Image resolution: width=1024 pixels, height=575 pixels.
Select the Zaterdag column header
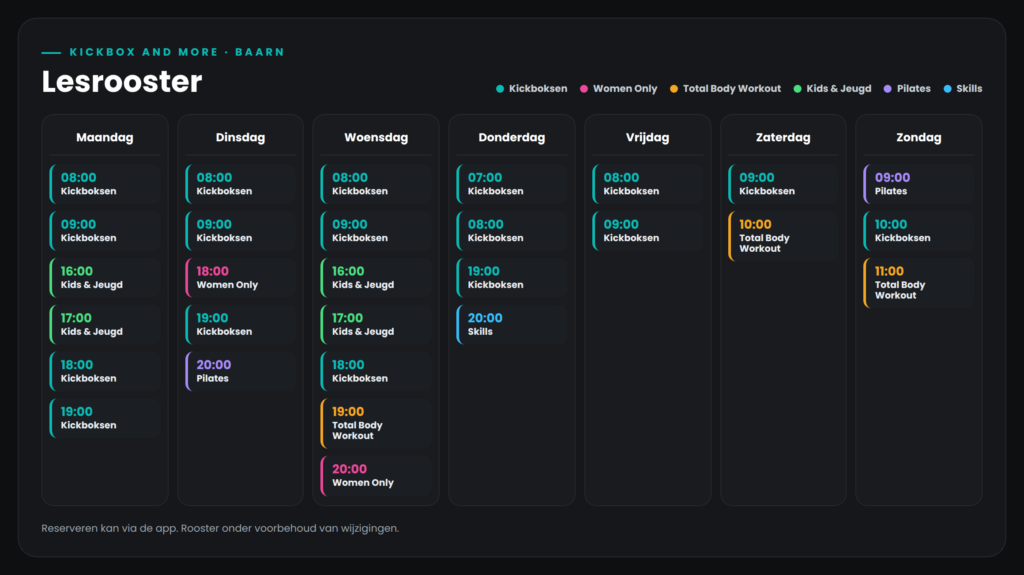pos(783,137)
